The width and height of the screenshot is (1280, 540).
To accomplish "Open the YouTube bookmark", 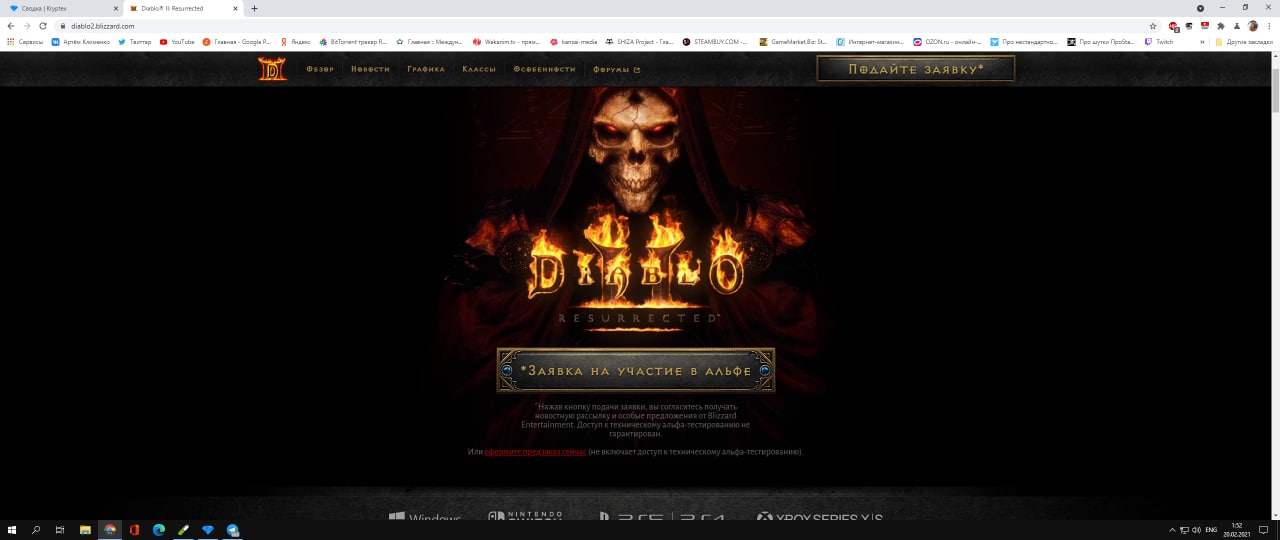I will [177, 42].
